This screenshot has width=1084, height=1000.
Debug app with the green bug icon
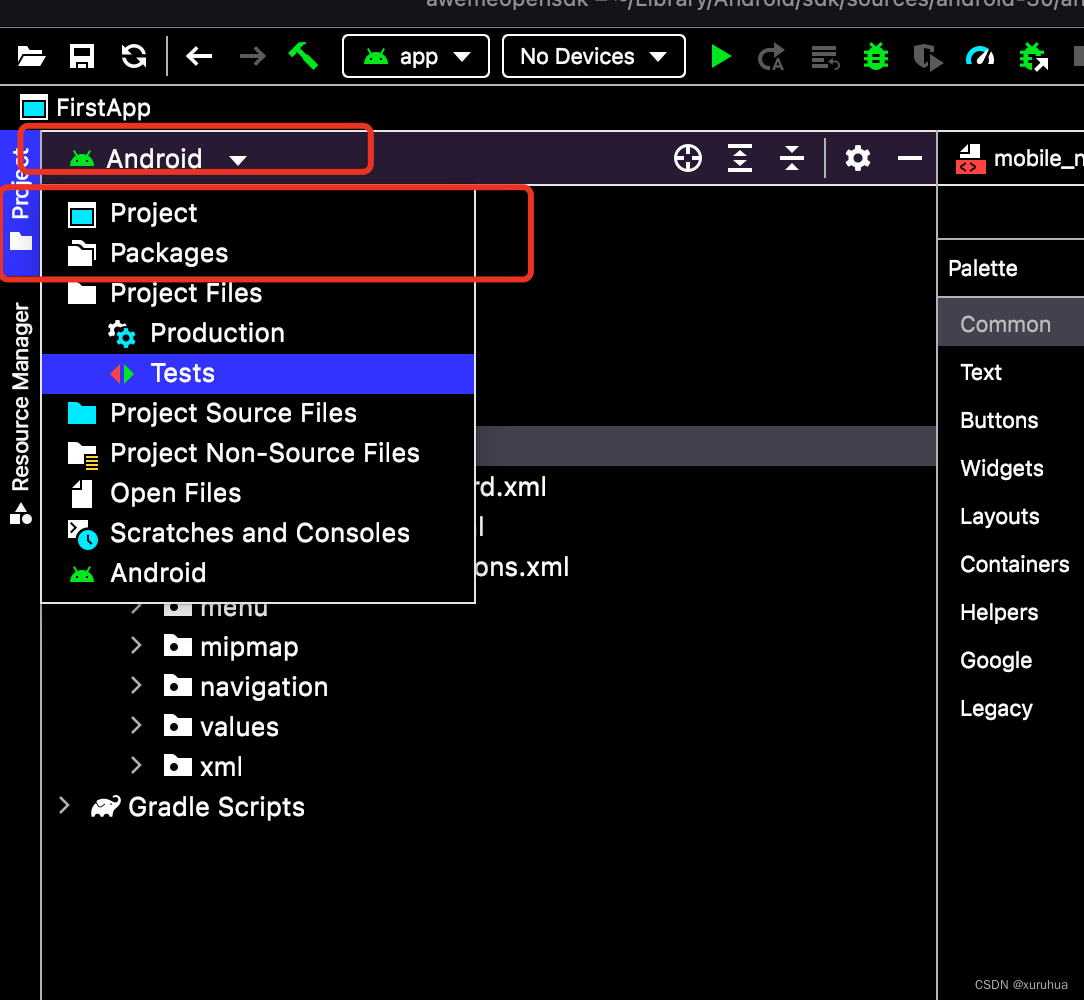876,56
